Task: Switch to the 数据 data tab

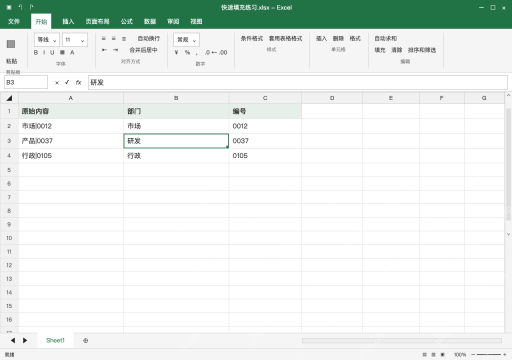Action: tap(150, 21)
